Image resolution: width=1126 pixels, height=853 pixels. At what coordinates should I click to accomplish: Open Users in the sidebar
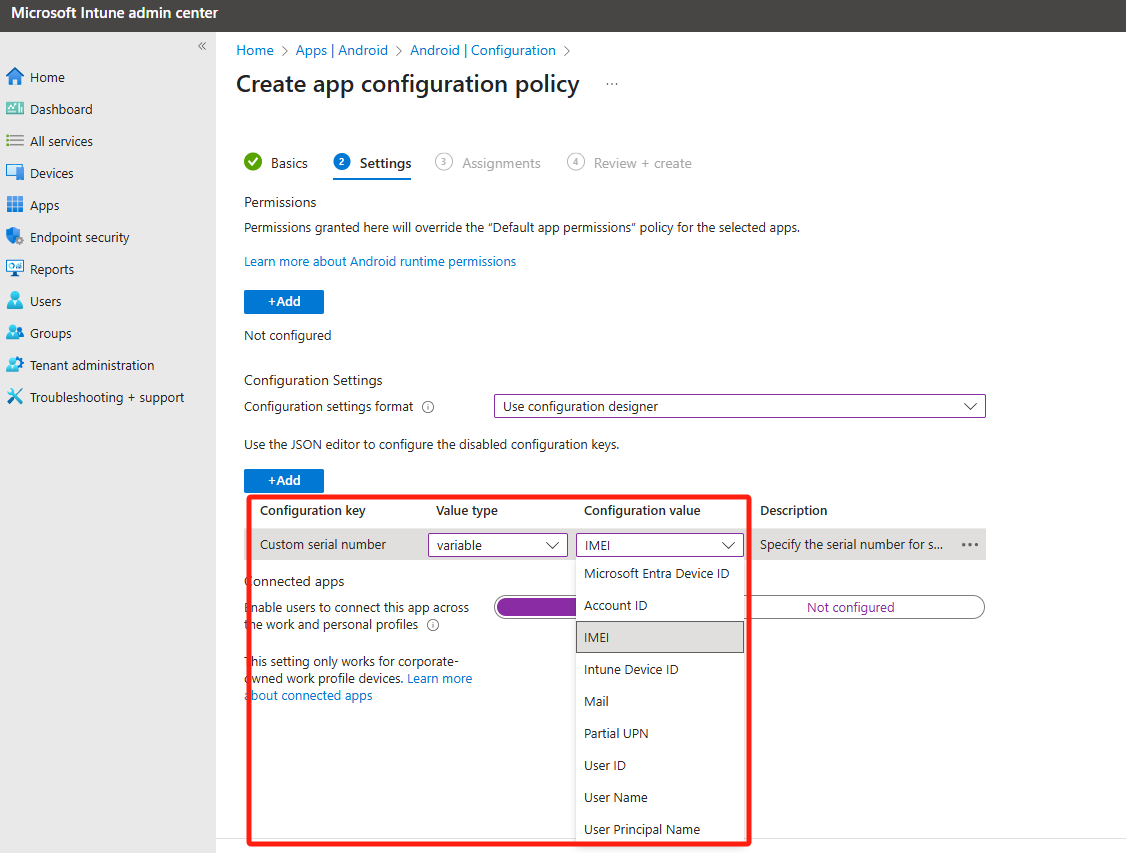coord(45,302)
